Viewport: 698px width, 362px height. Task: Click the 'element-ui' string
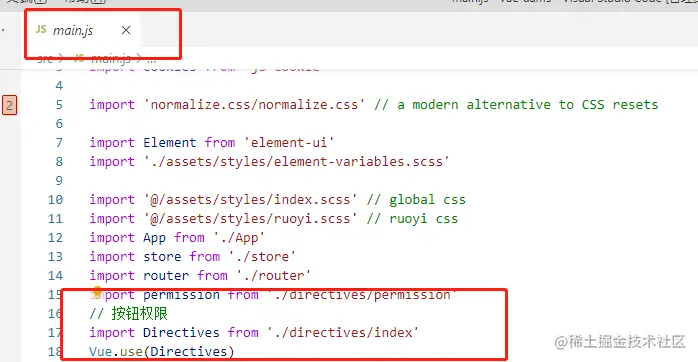coord(289,142)
